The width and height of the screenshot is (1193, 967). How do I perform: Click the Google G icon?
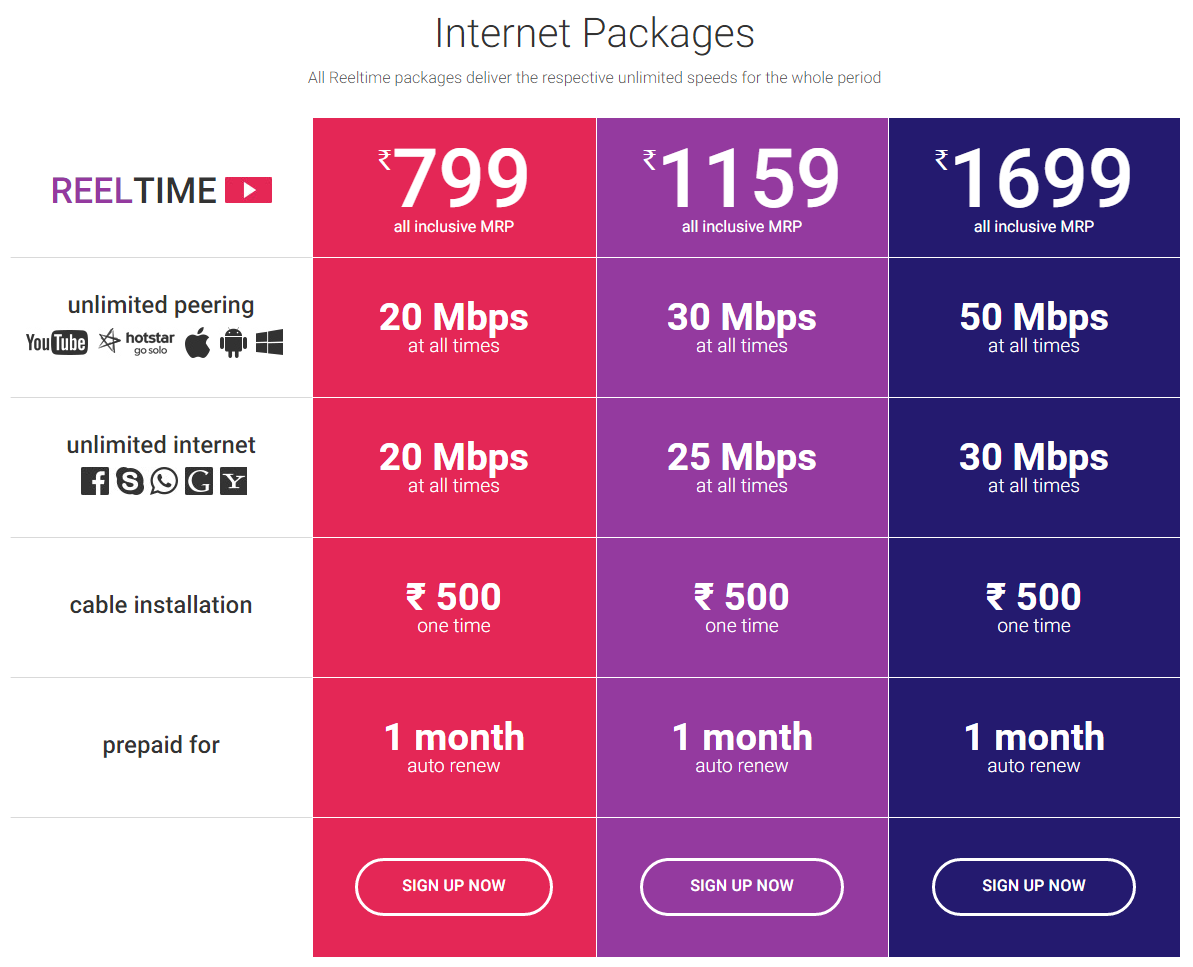coord(199,481)
